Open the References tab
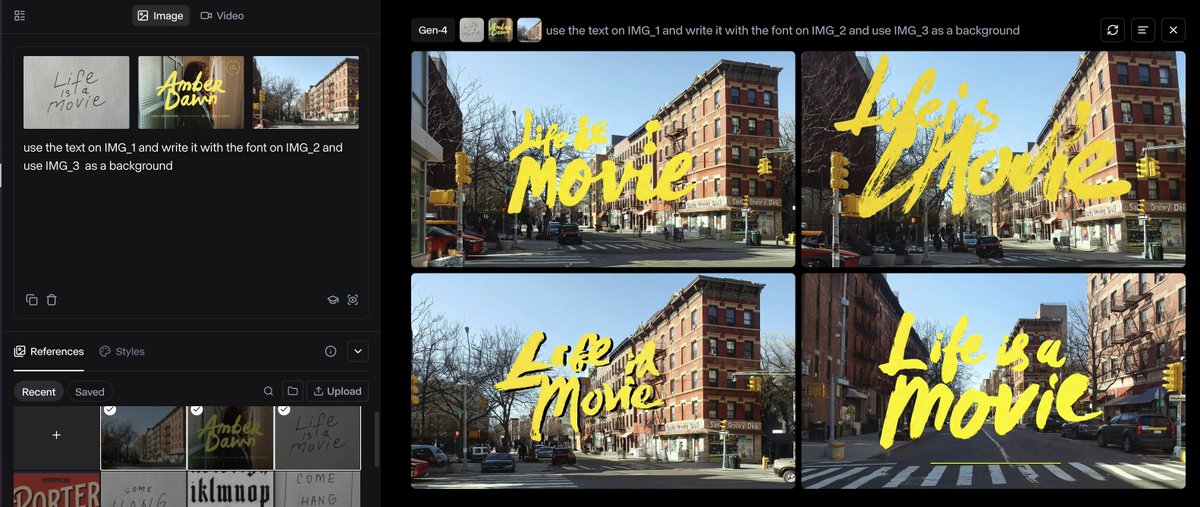Viewport: 1200px width, 507px height. point(49,352)
